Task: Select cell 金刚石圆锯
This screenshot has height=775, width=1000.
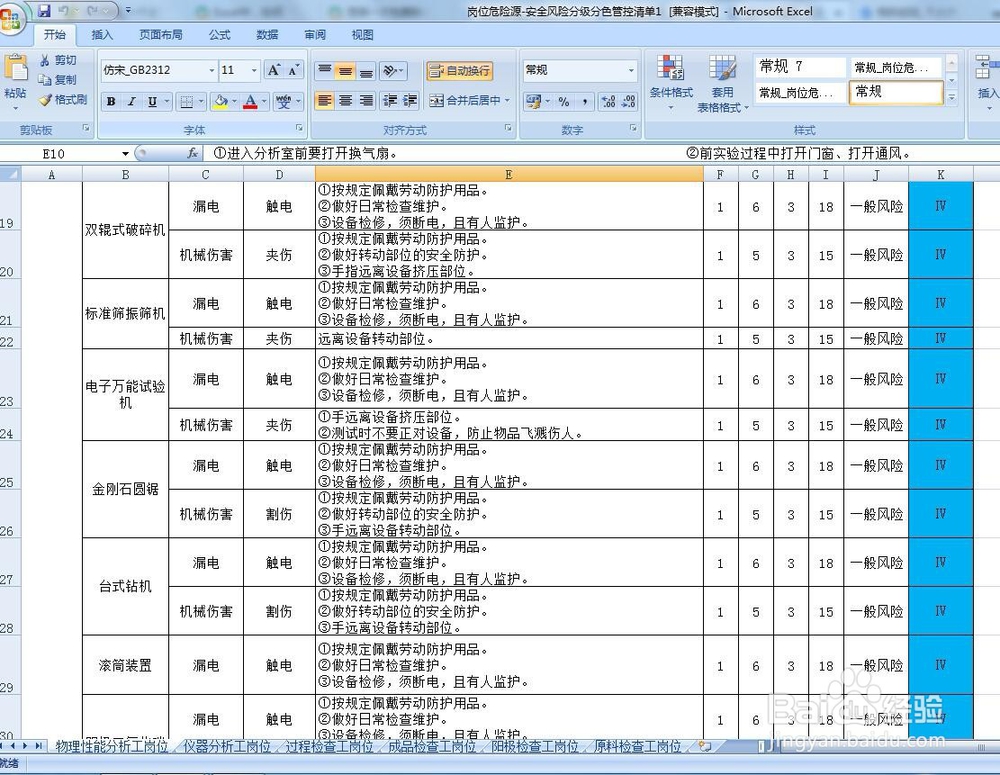Action: [x=125, y=489]
